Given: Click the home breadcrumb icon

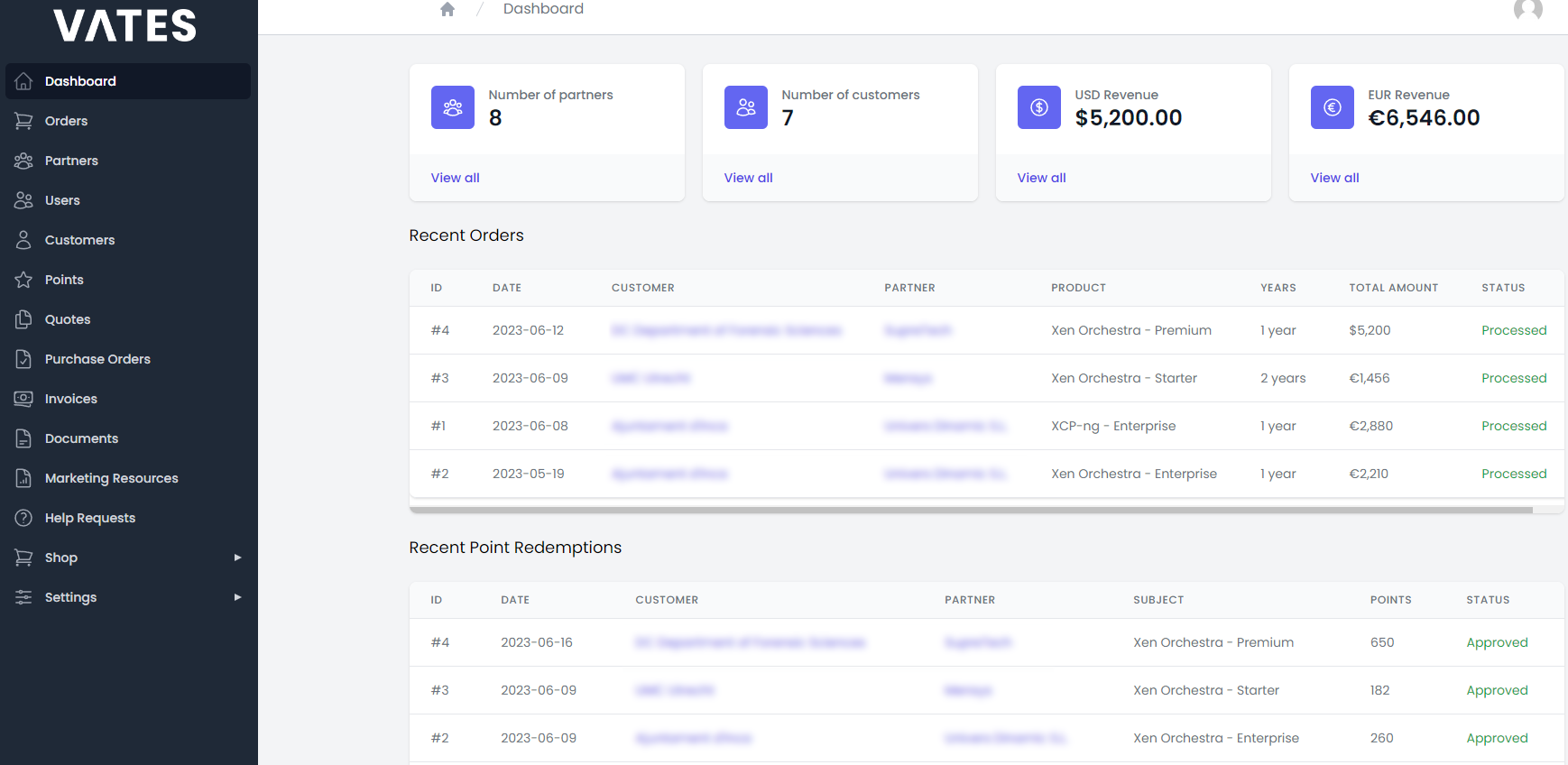Looking at the screenshot, I should pos(447,9).
